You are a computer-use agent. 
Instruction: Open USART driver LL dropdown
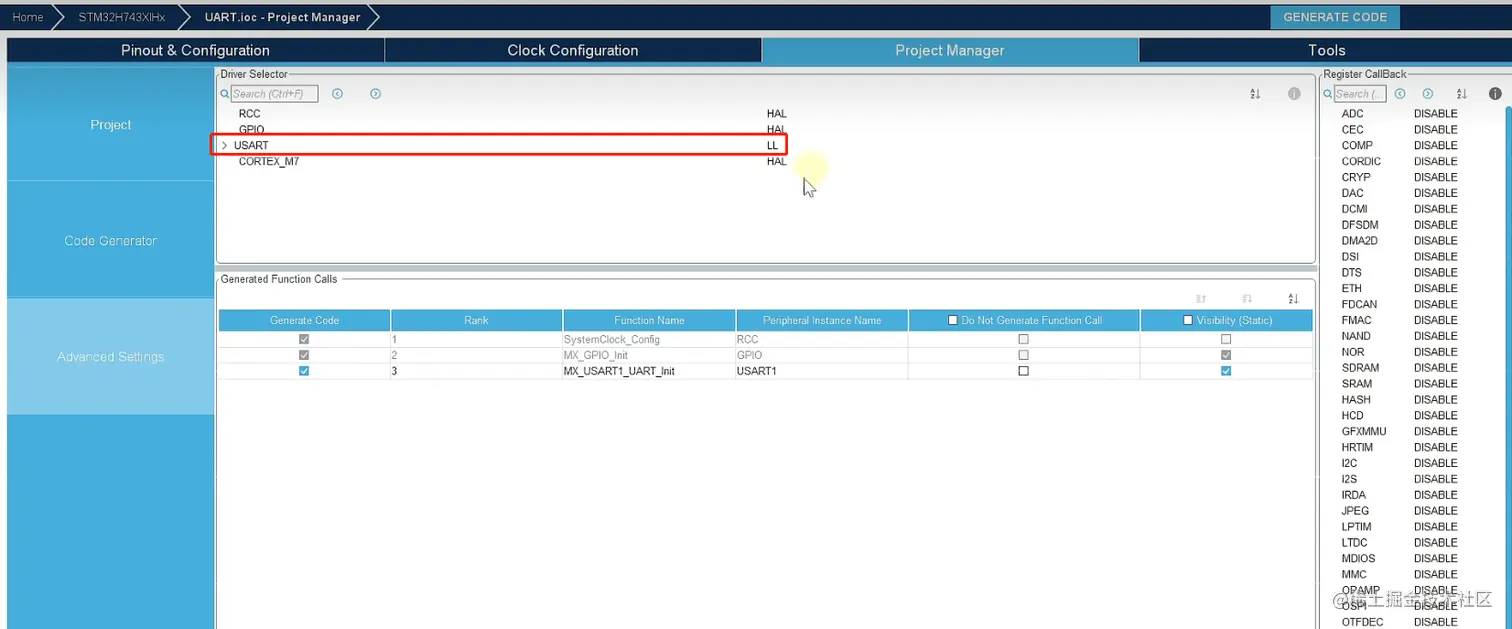coord(772,146)
